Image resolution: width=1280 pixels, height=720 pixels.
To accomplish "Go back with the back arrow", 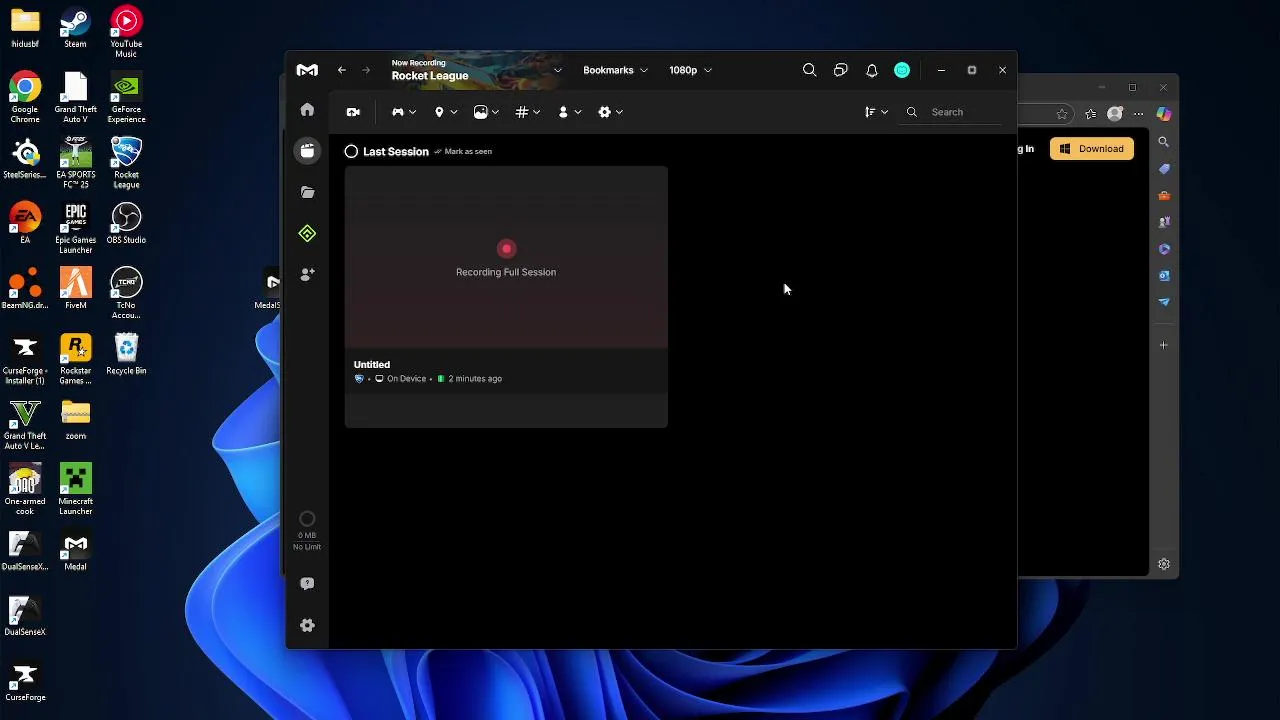I will [x=342, y=70].
